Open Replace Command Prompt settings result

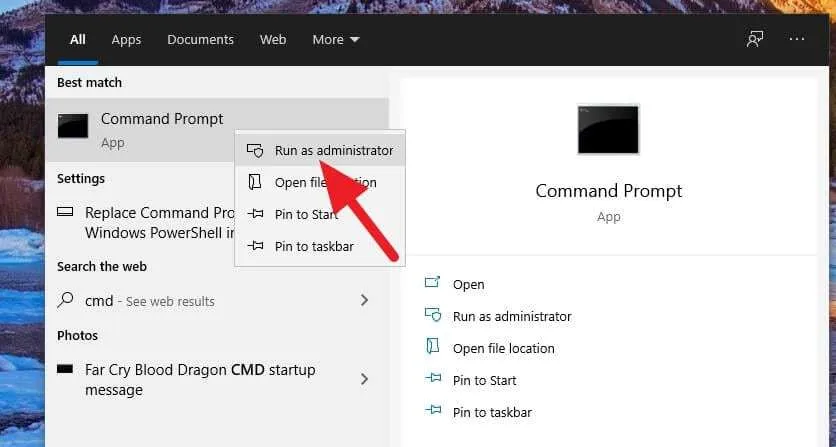(146, 222)
